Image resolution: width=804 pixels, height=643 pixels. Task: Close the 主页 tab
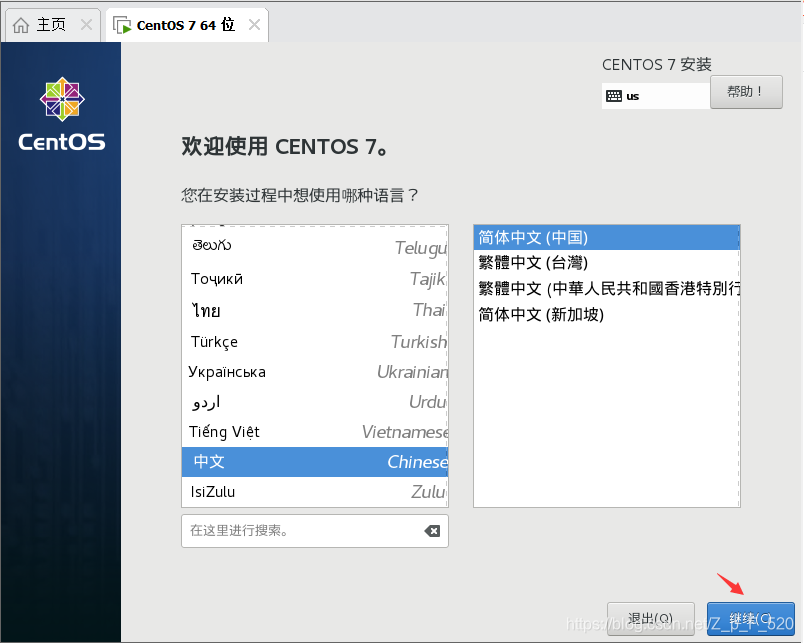click(86, 24)
